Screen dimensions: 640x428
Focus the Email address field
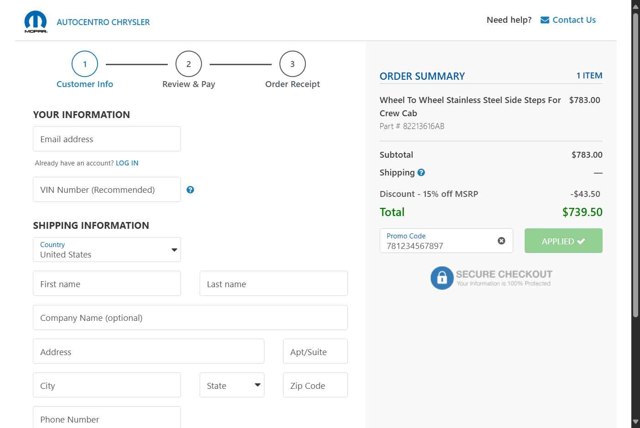pyautogui.click(x=107, y=139)
